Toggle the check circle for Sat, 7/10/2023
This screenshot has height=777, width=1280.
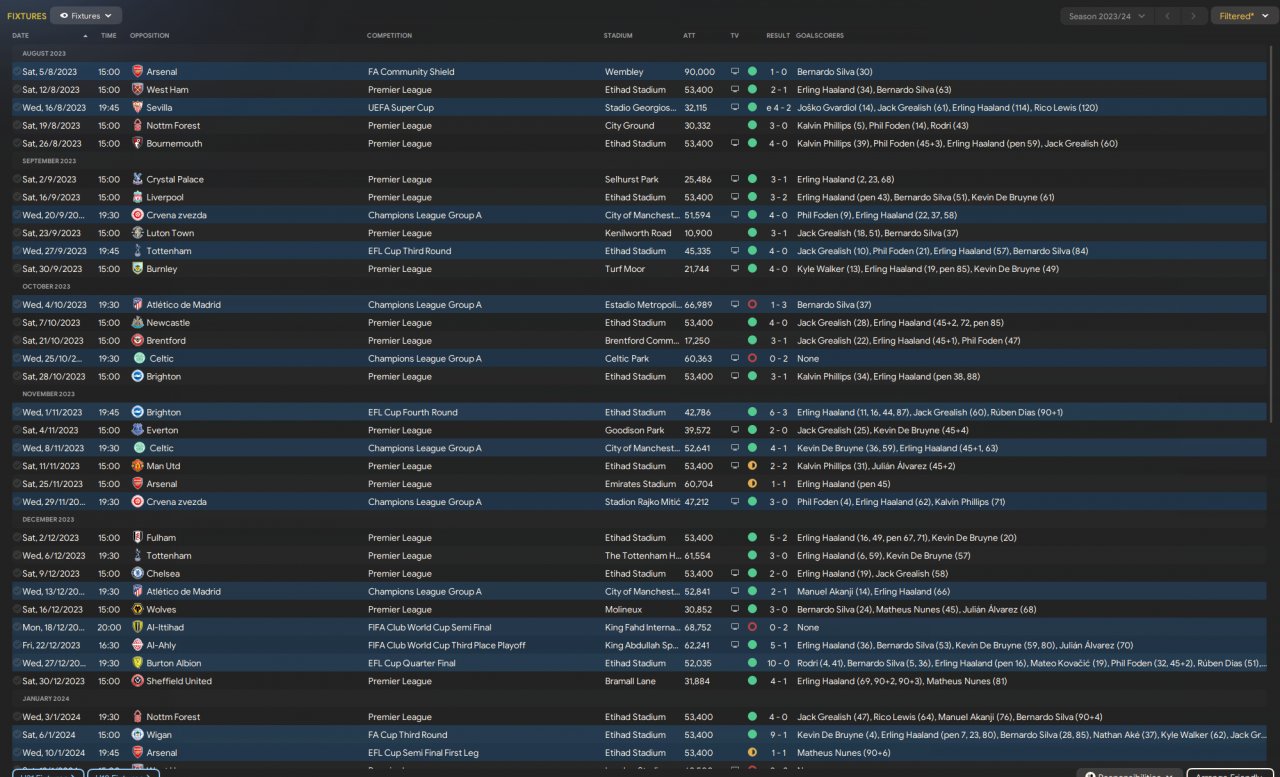pos(17,323)
